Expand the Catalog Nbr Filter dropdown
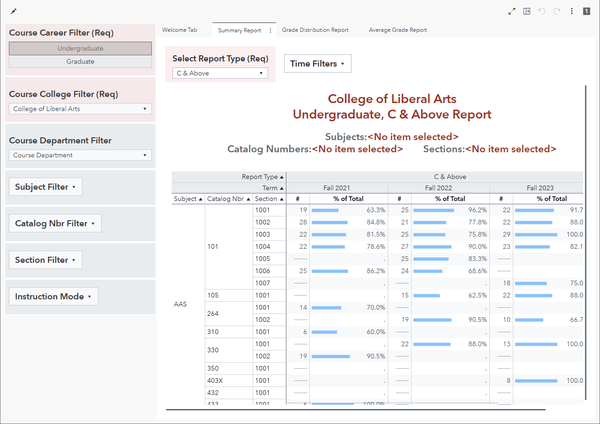600x424 pixels. [55, 223]
